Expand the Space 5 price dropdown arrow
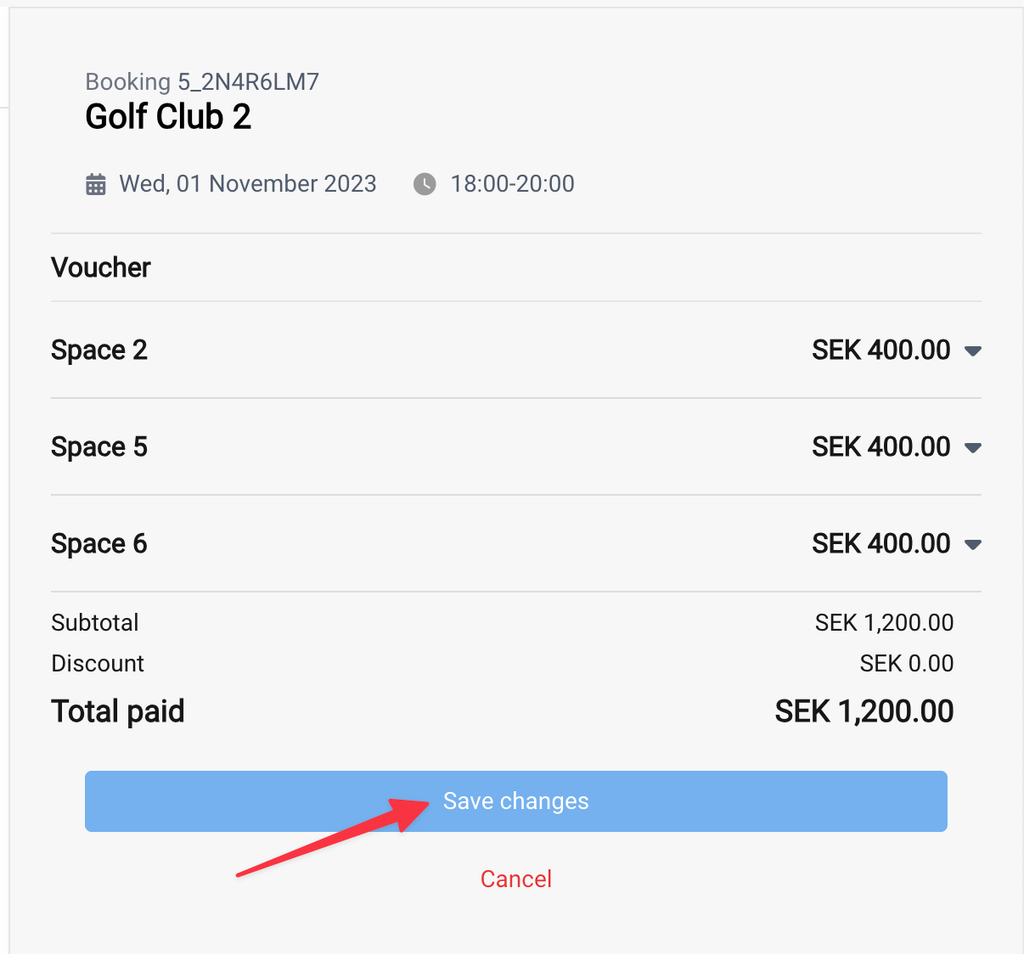 point(973,448)
